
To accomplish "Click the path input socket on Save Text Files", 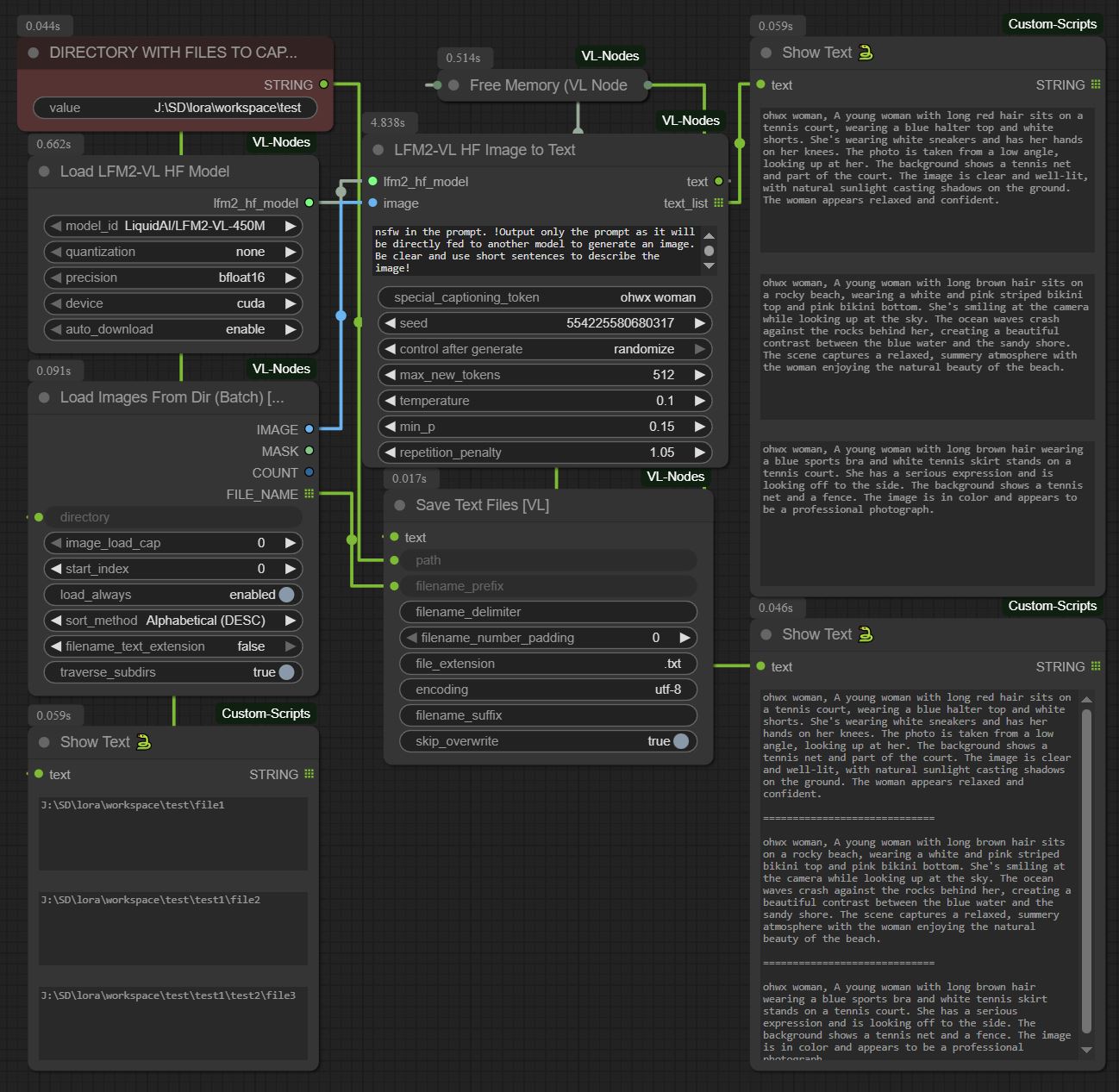I will point(394,560).
